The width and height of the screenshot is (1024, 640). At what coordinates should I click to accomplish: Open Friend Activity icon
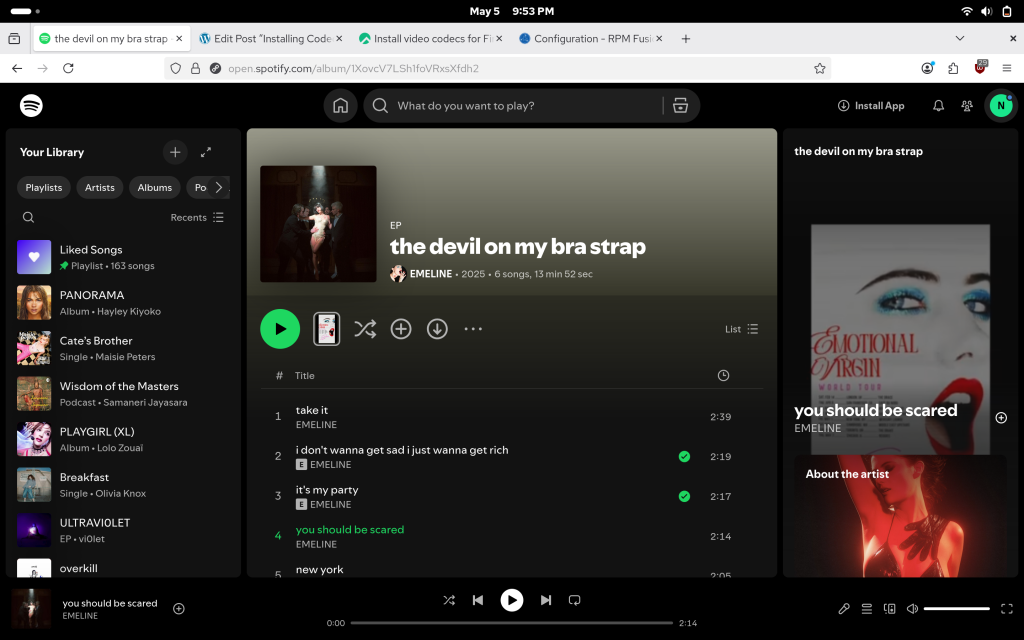(967, 106)
